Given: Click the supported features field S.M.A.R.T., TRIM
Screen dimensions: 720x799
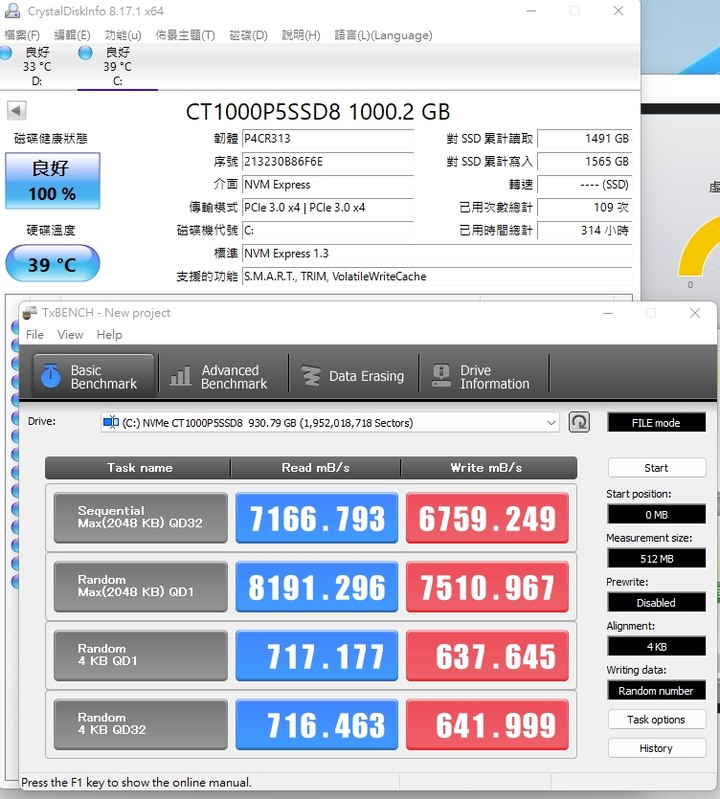Looking at the screenshot, I should [437, 276].
